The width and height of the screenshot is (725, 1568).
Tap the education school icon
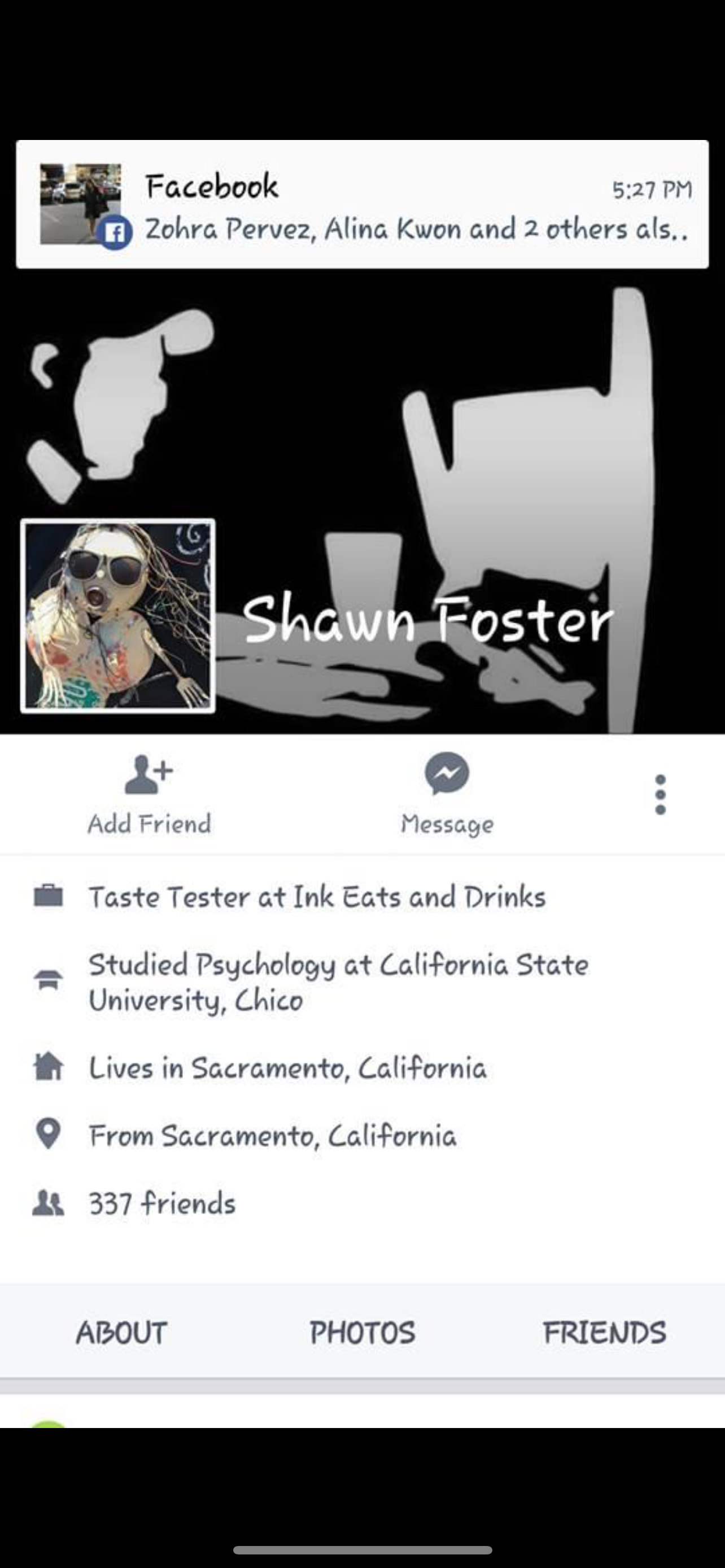click(48, 980)
